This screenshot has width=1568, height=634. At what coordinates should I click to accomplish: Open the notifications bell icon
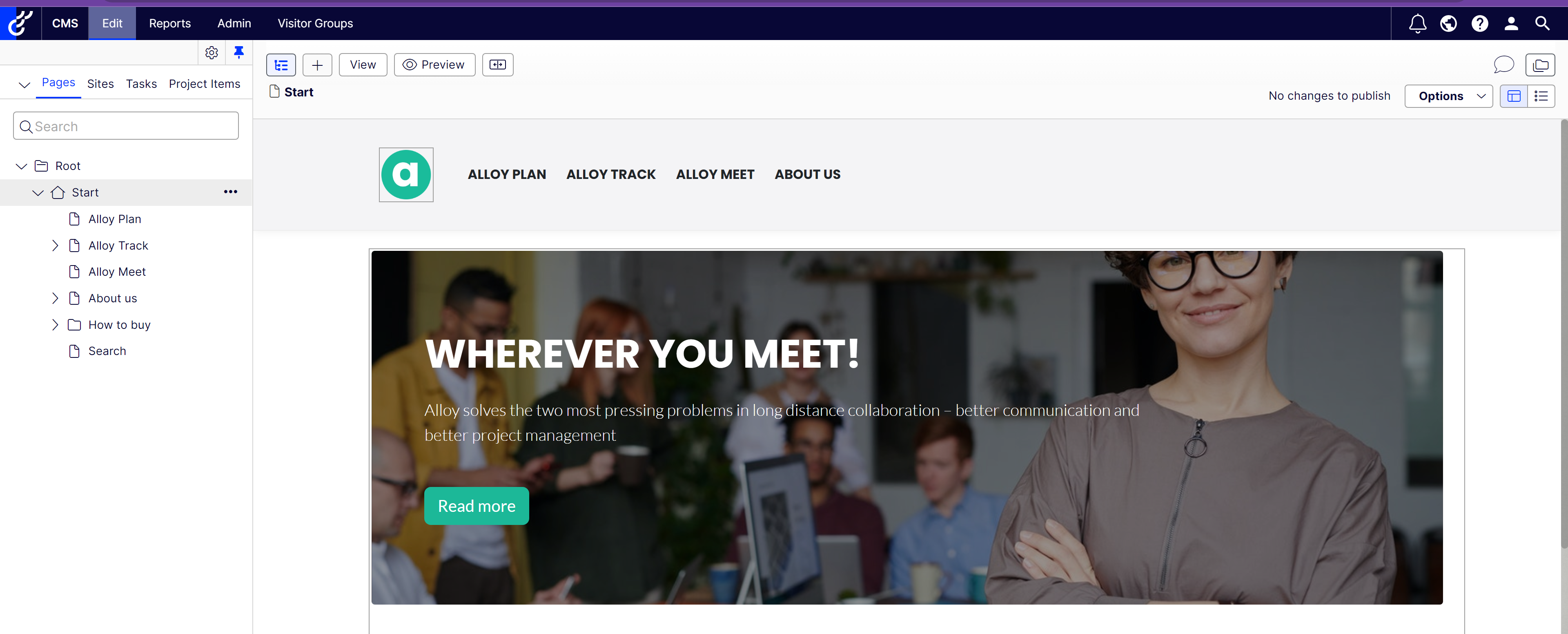tap(1417, 23)
